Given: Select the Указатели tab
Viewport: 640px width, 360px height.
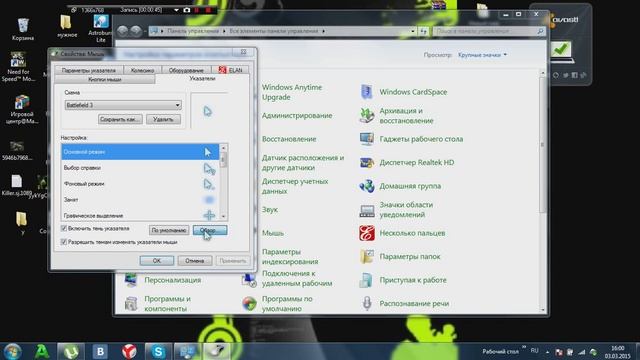Looking at the screenshot, I should [x=202, y=78].
